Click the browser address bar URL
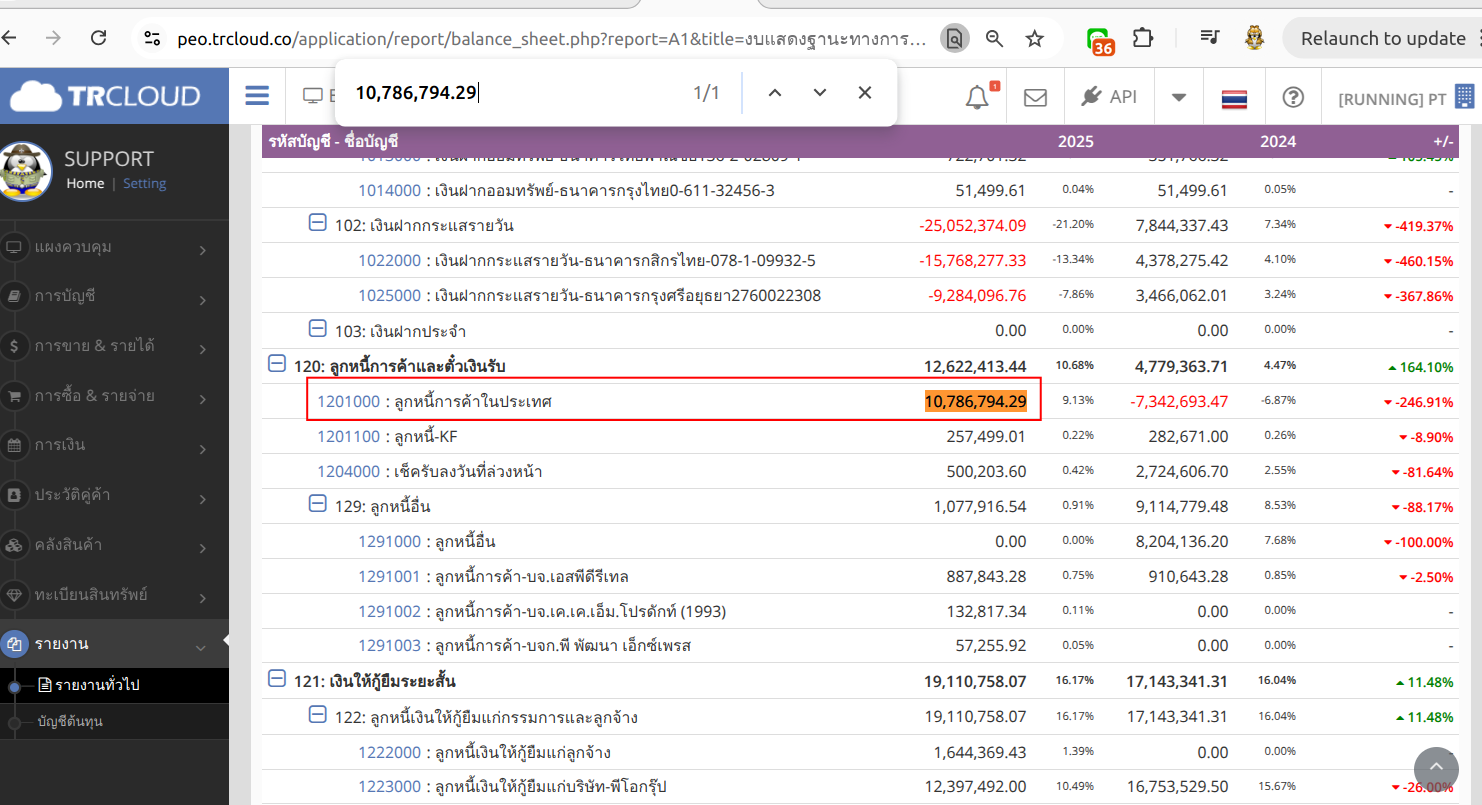 (x=552, y=39)
